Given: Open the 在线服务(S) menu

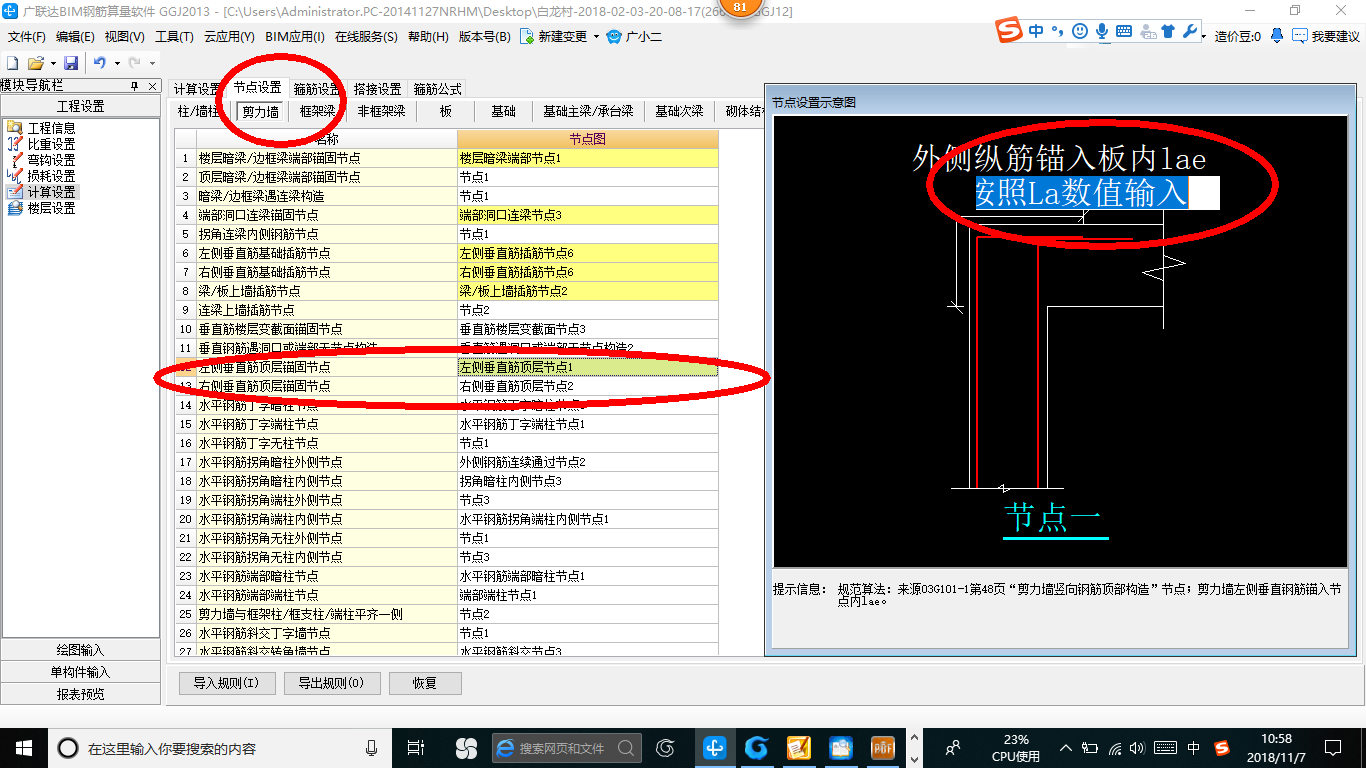Looking at the screenshot, I should (x=367, y=37).
